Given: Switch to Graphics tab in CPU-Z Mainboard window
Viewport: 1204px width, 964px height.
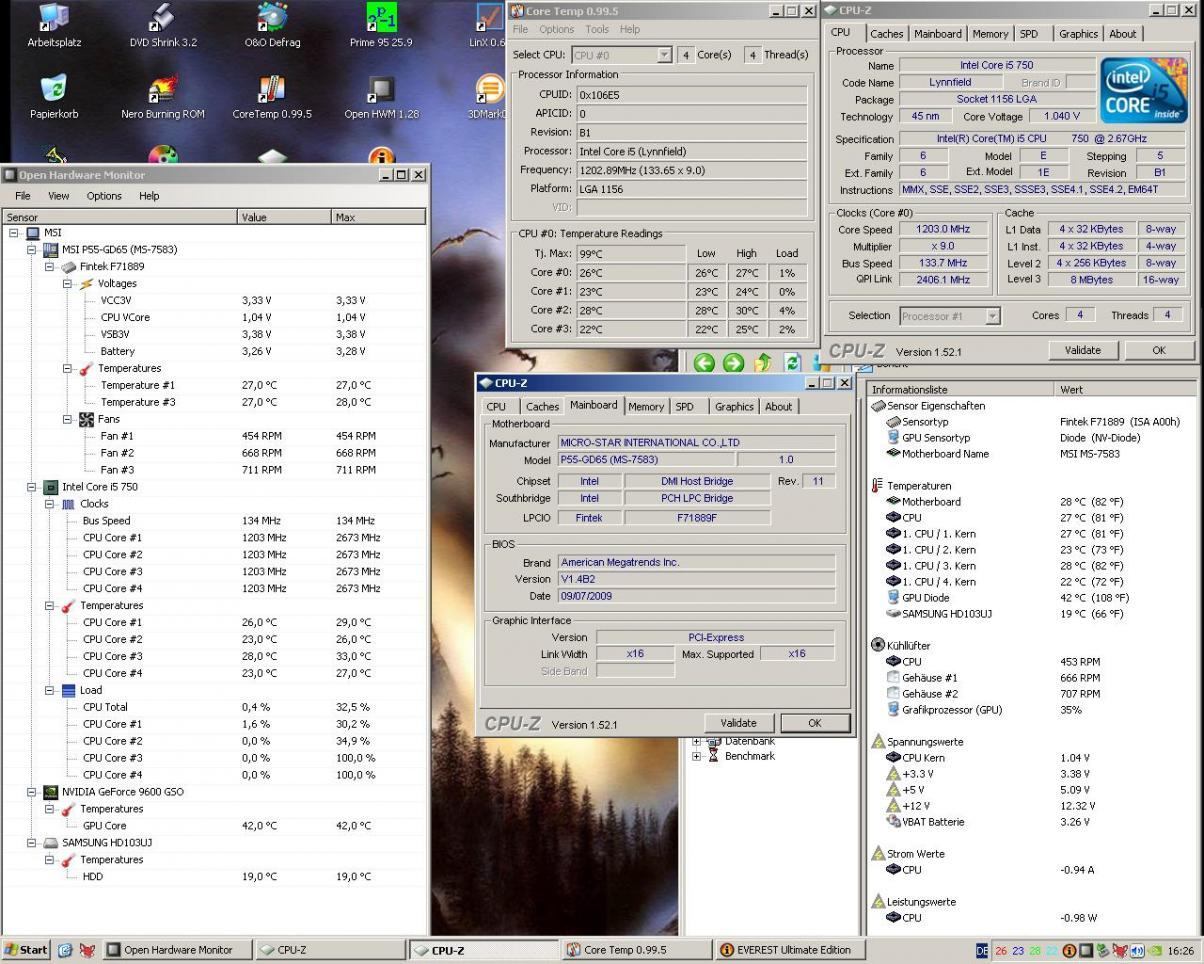Looking at the screenshot, I should 734,407.
